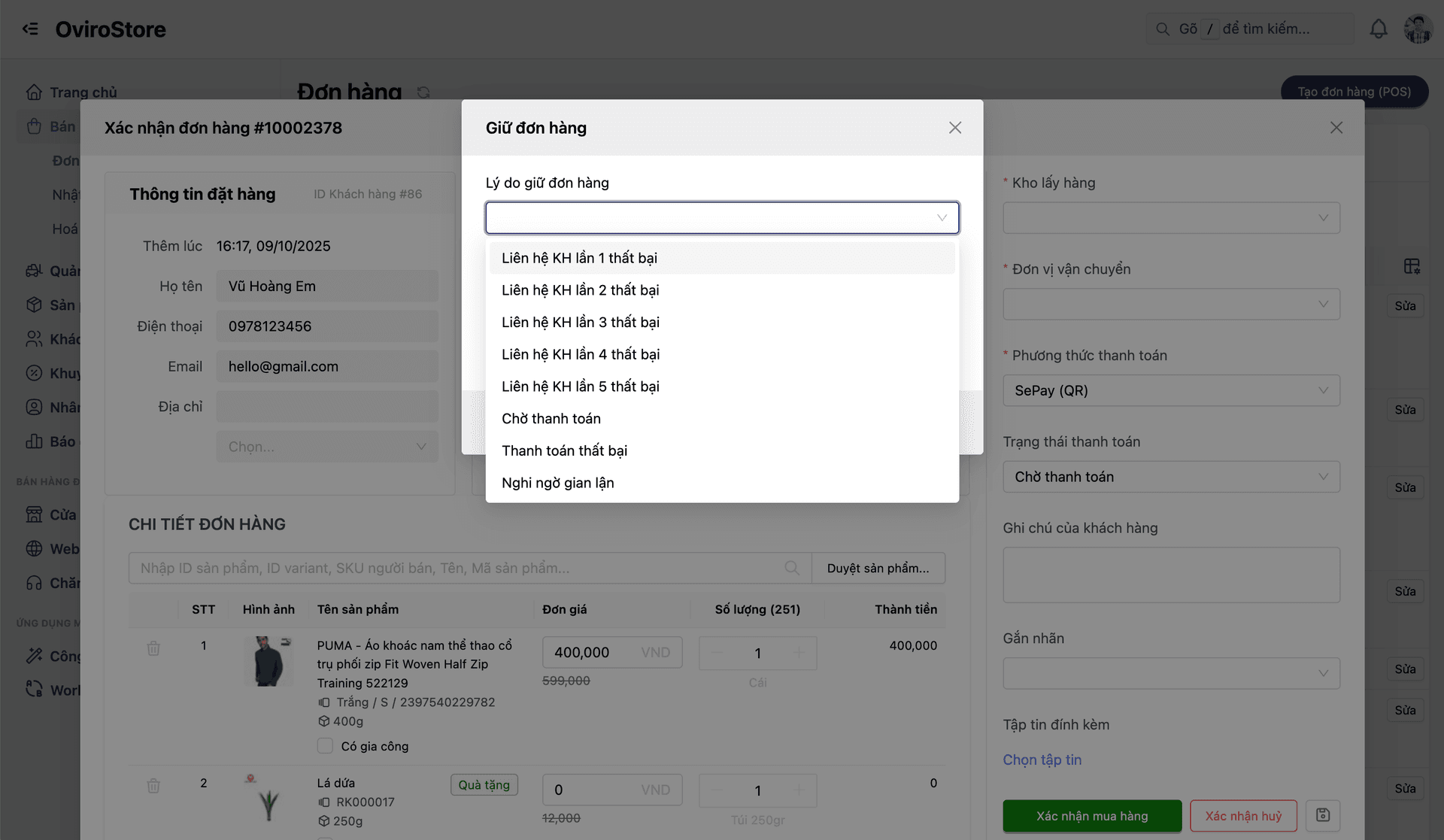Click the Chọn tập tin link
1444x840 pixels.
1042,760
